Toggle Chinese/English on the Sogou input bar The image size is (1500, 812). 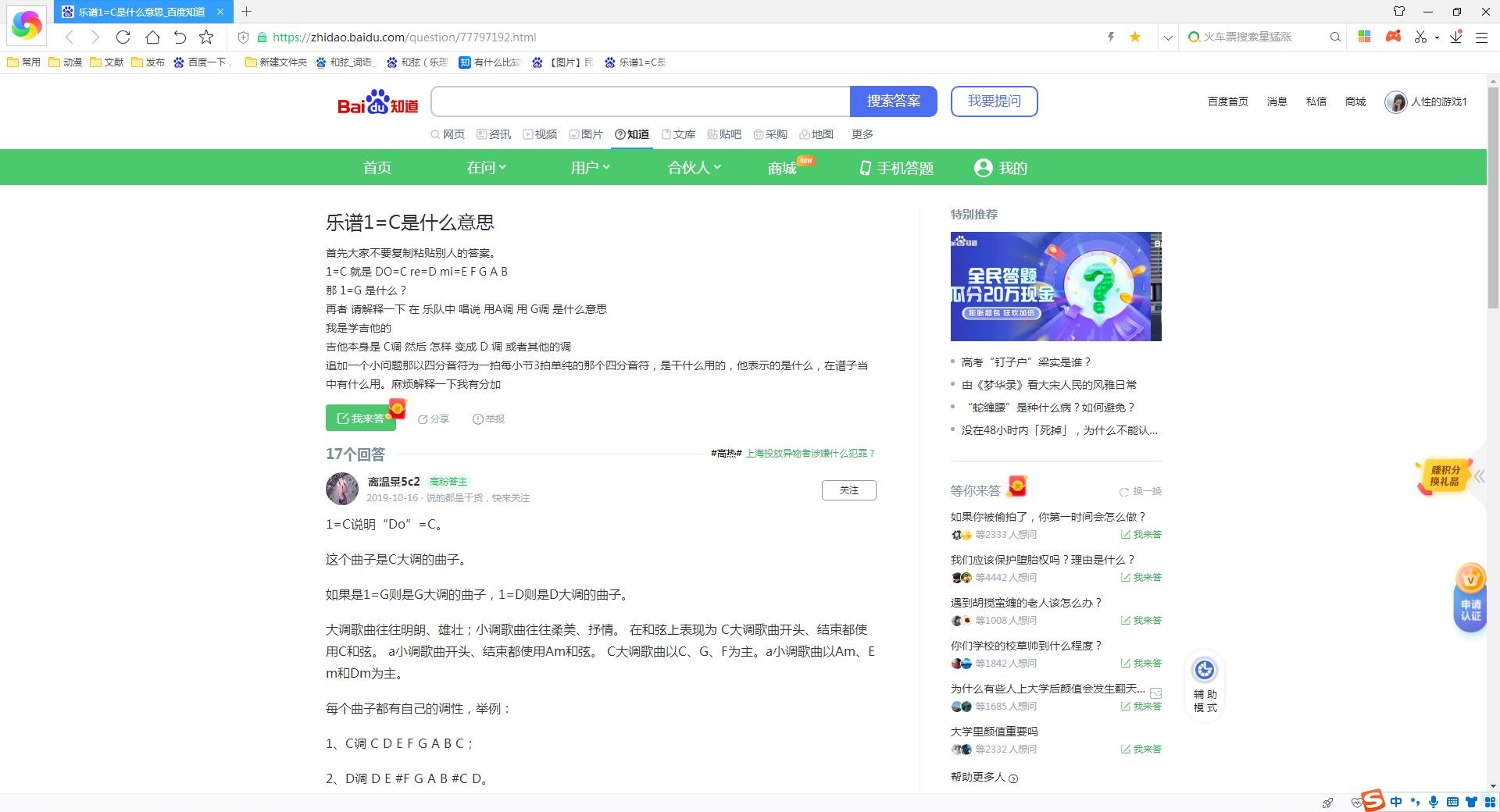click(1396, 802)
